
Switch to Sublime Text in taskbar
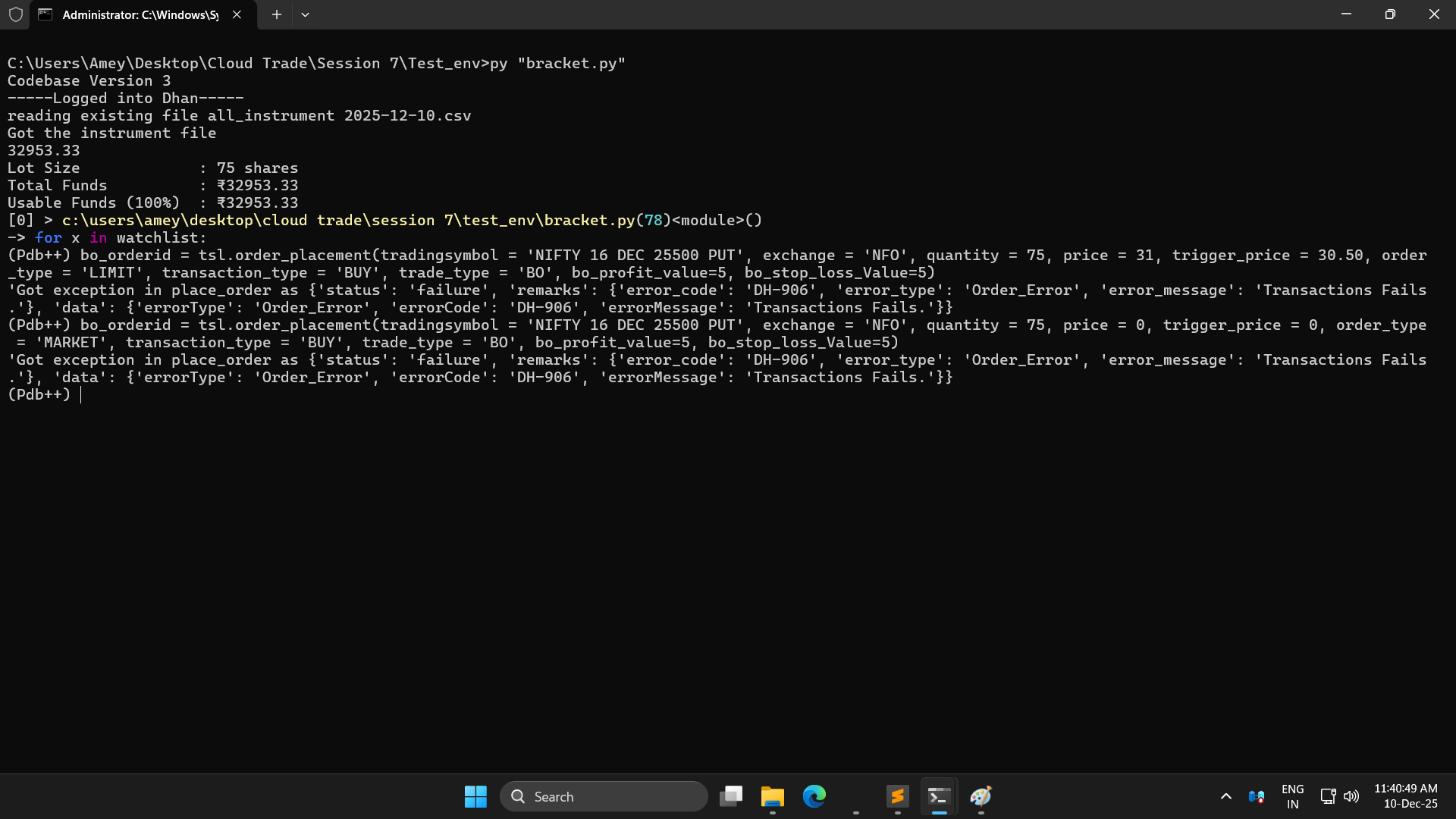(897, 796)
